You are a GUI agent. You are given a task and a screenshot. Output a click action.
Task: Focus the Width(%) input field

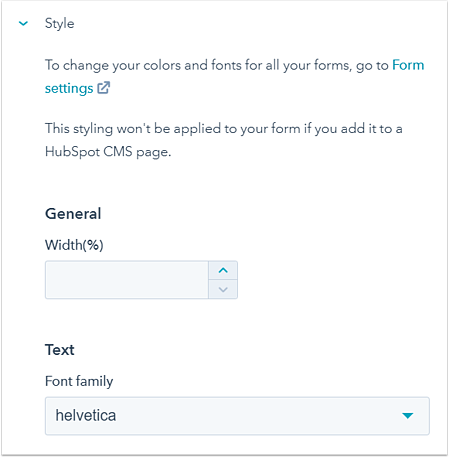point(127,280)
